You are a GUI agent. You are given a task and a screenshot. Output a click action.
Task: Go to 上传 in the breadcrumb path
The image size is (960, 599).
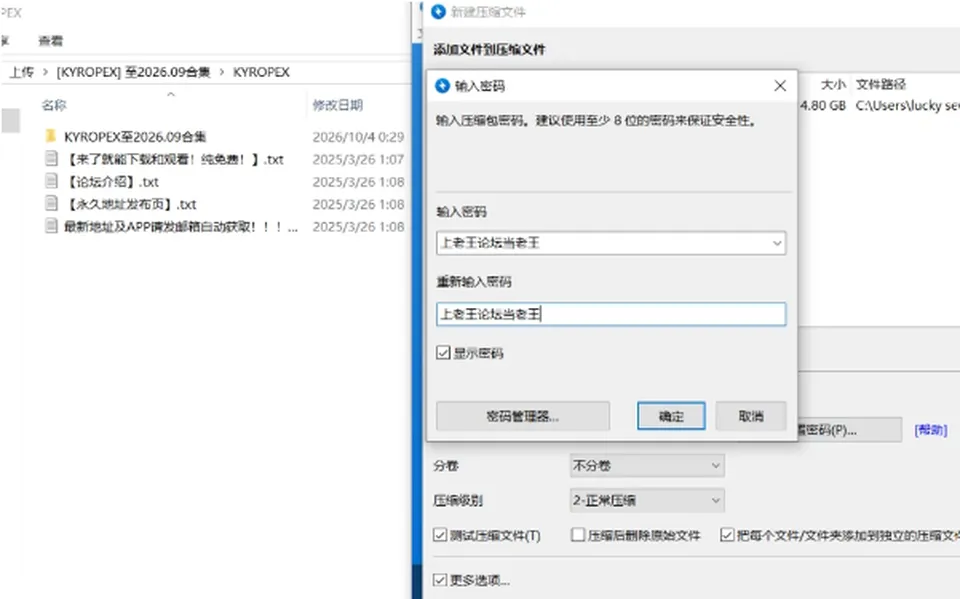tap(21, 72)
